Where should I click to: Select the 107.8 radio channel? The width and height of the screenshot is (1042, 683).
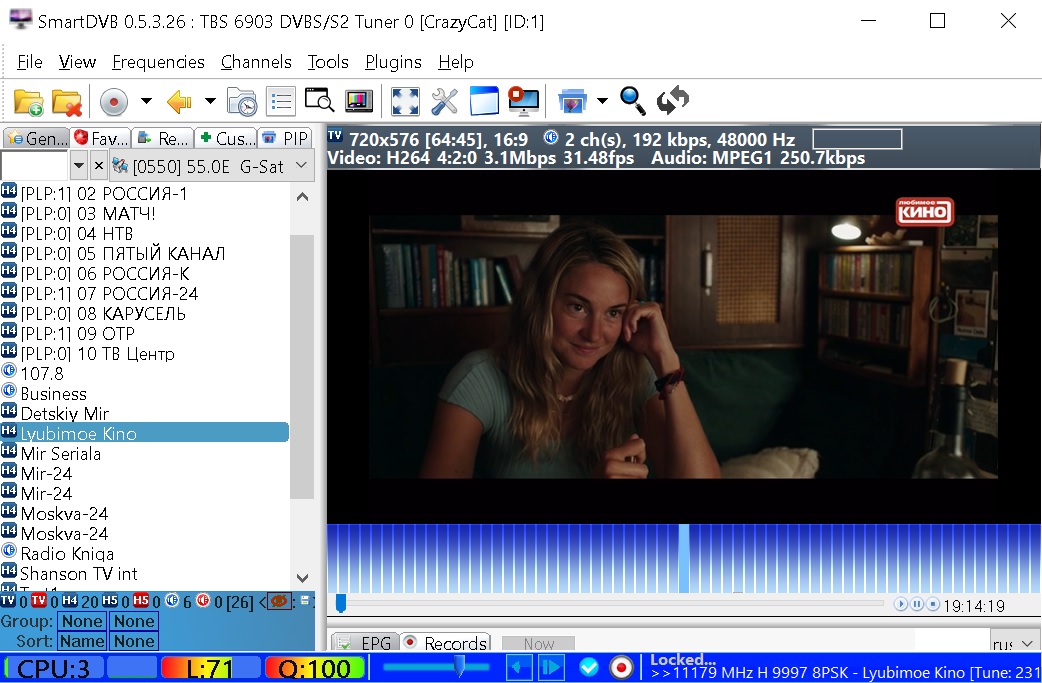click(145, 373)
